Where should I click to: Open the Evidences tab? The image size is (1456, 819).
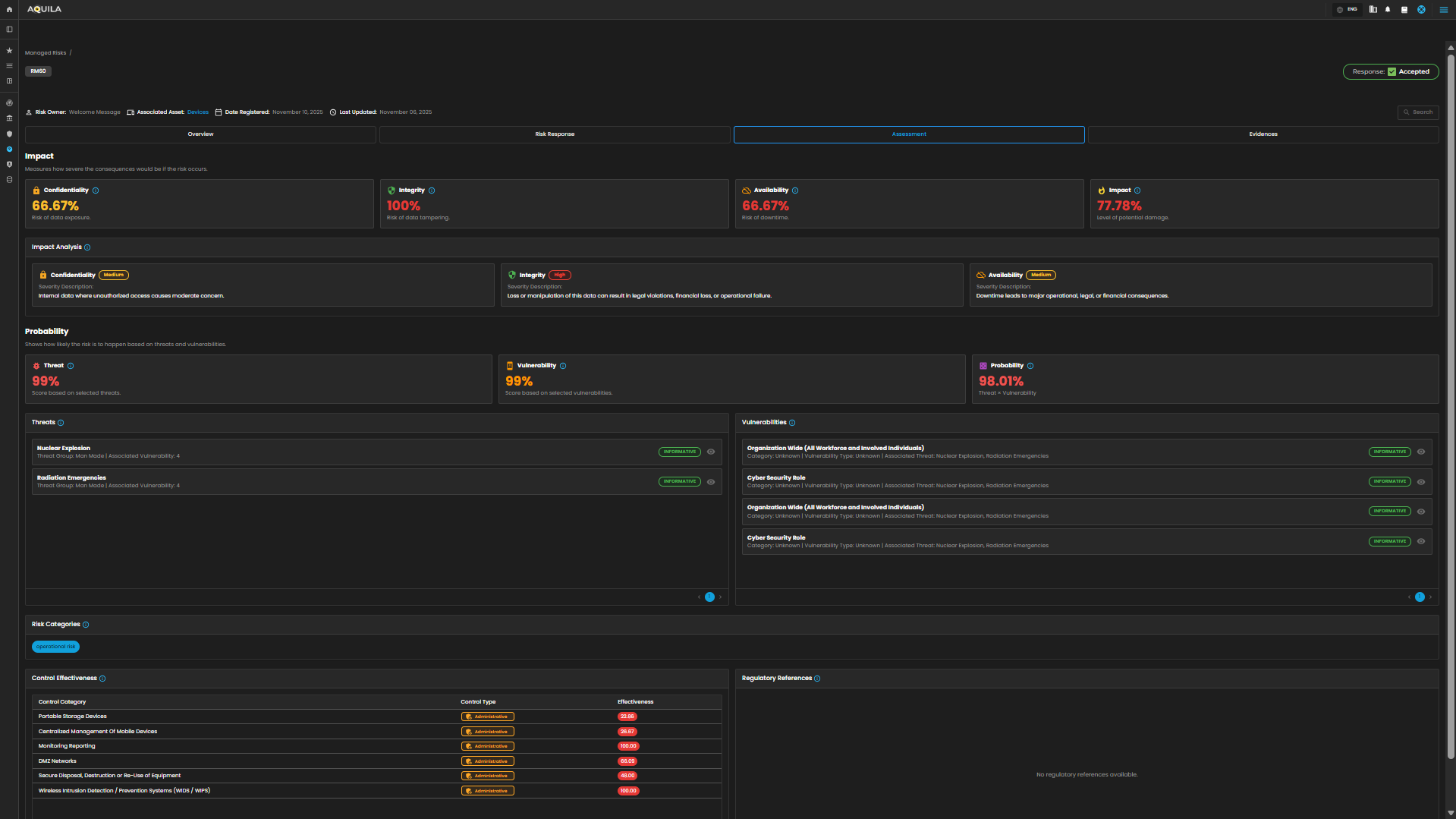pyautogui.click(x=1263, y=134)
